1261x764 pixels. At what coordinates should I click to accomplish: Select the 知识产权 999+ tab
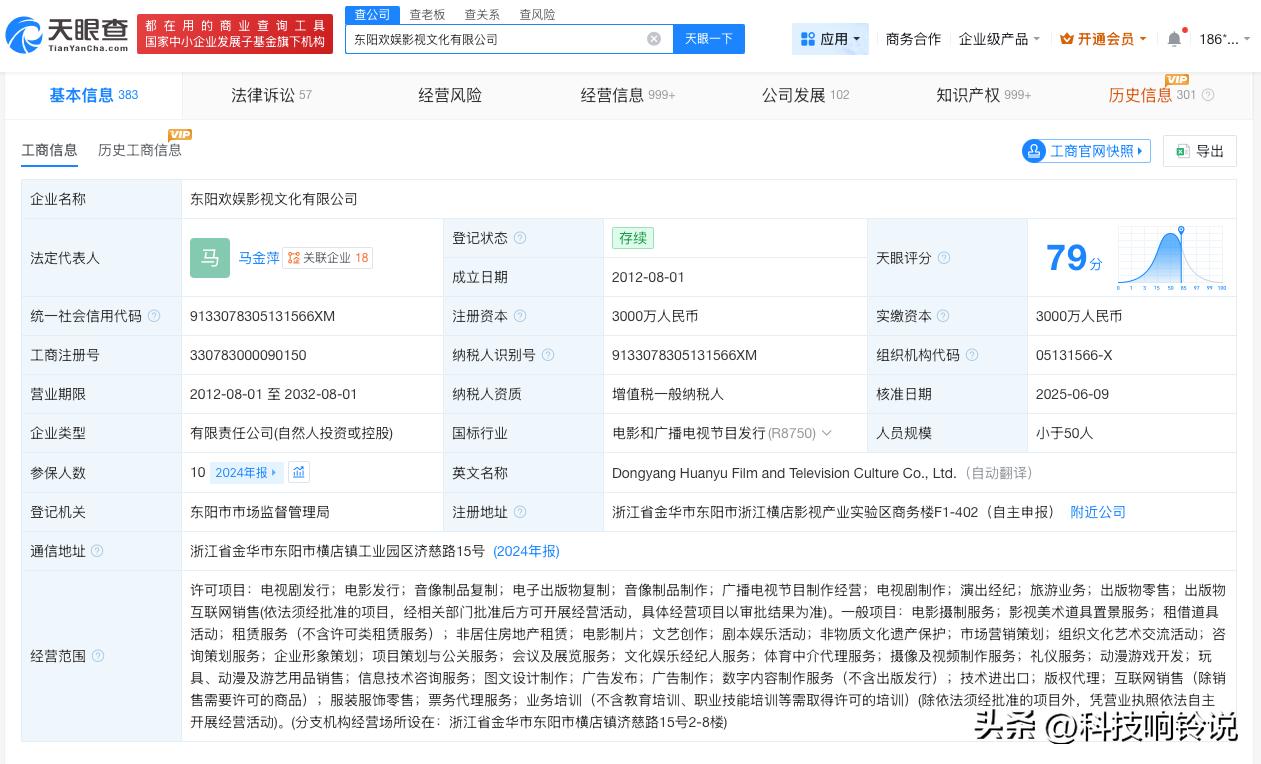tap(984, 95)
